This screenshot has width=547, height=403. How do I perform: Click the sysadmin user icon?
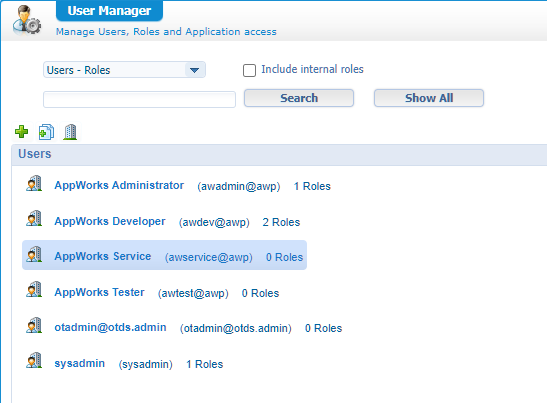click(x=34, y=360)
